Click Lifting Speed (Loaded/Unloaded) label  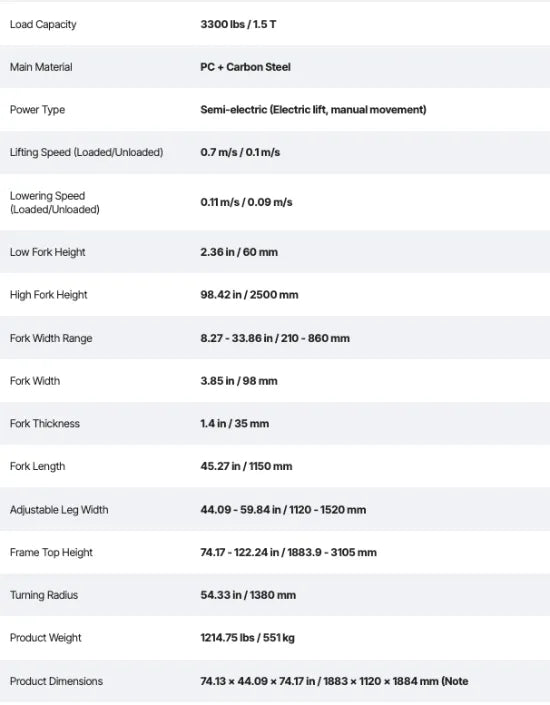pos(86,152)
